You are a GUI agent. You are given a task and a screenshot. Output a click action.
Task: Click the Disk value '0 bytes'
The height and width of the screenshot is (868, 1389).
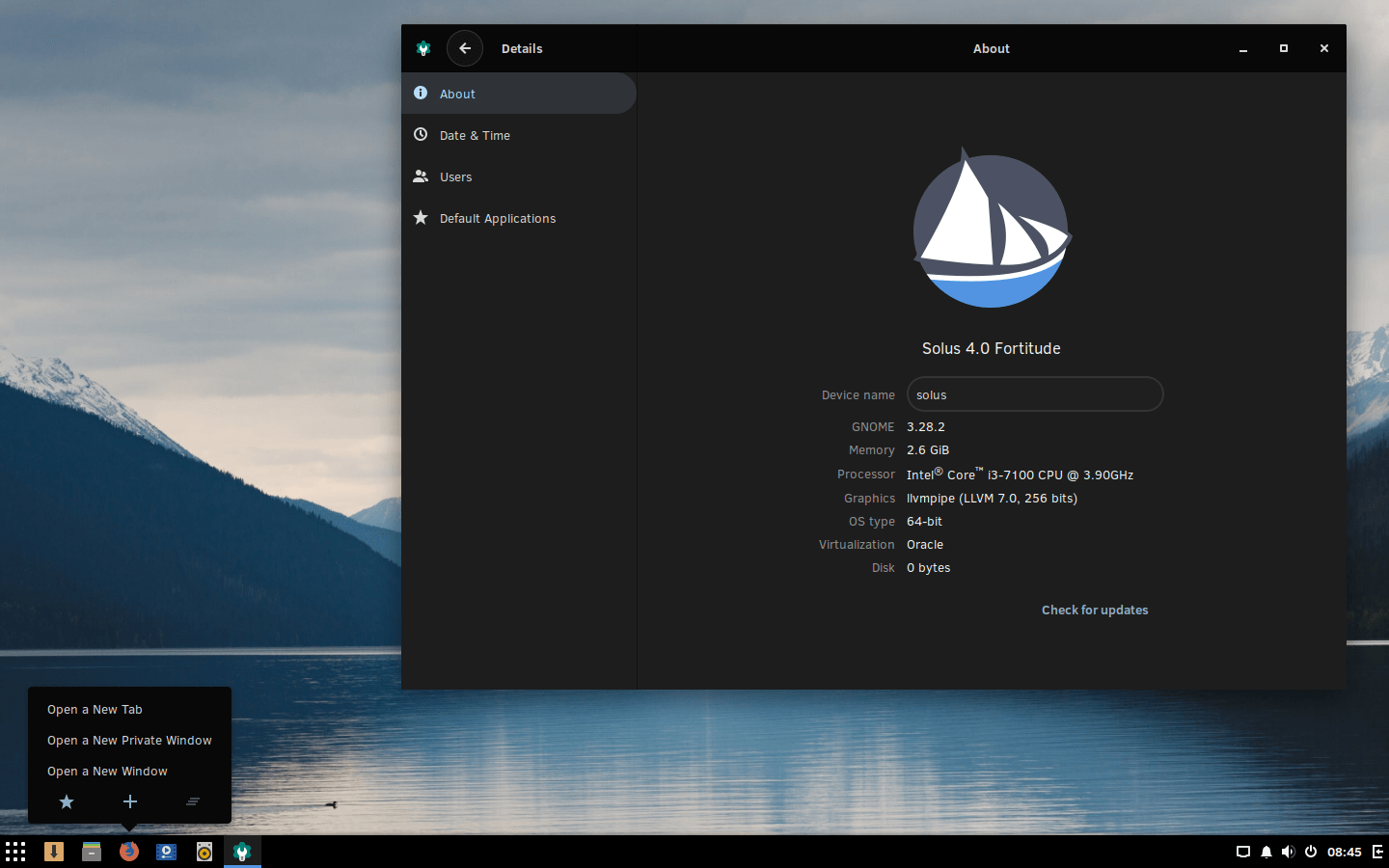(929, 567)
